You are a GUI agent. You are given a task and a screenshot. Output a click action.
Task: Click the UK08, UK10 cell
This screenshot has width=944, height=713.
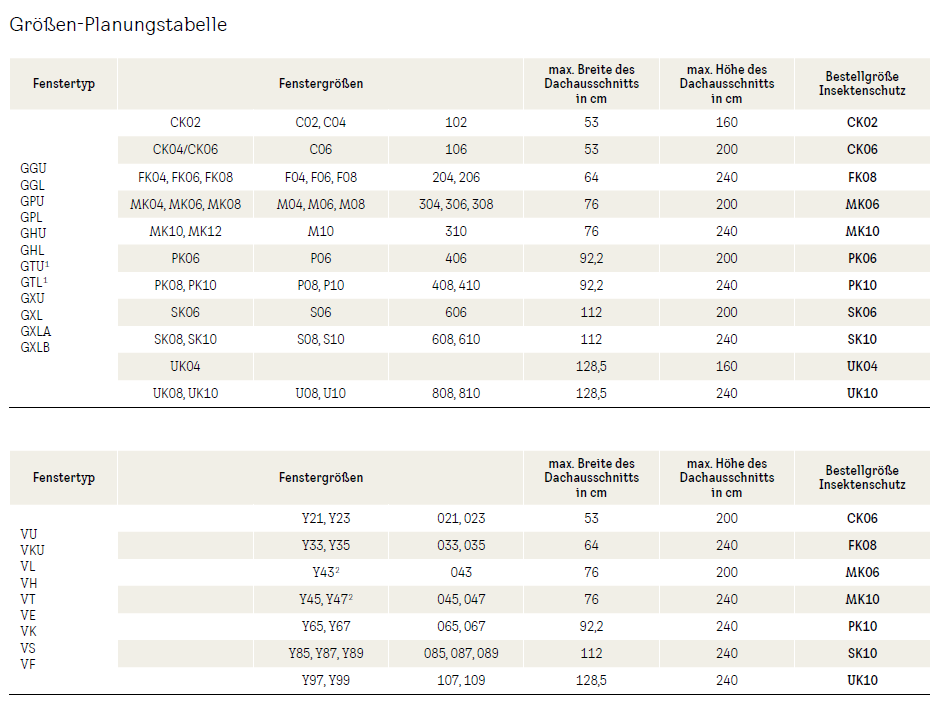185,393
